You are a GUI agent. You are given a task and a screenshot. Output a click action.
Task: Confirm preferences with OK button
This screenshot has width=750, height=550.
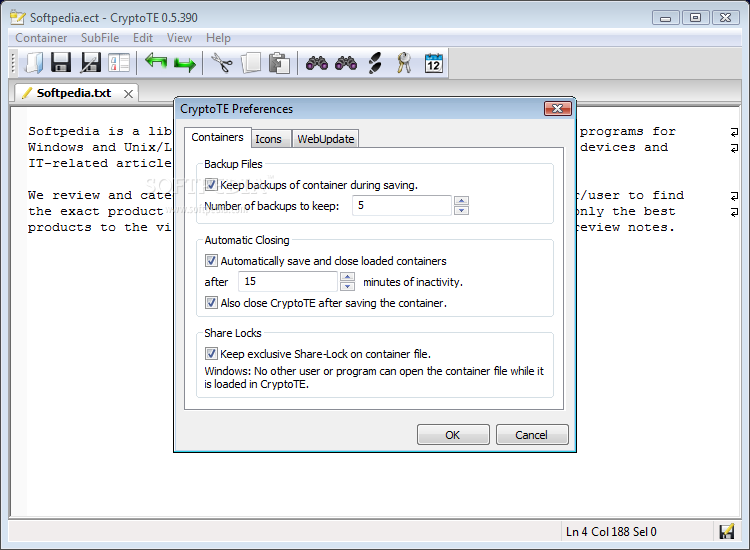[x=453, y=435]
